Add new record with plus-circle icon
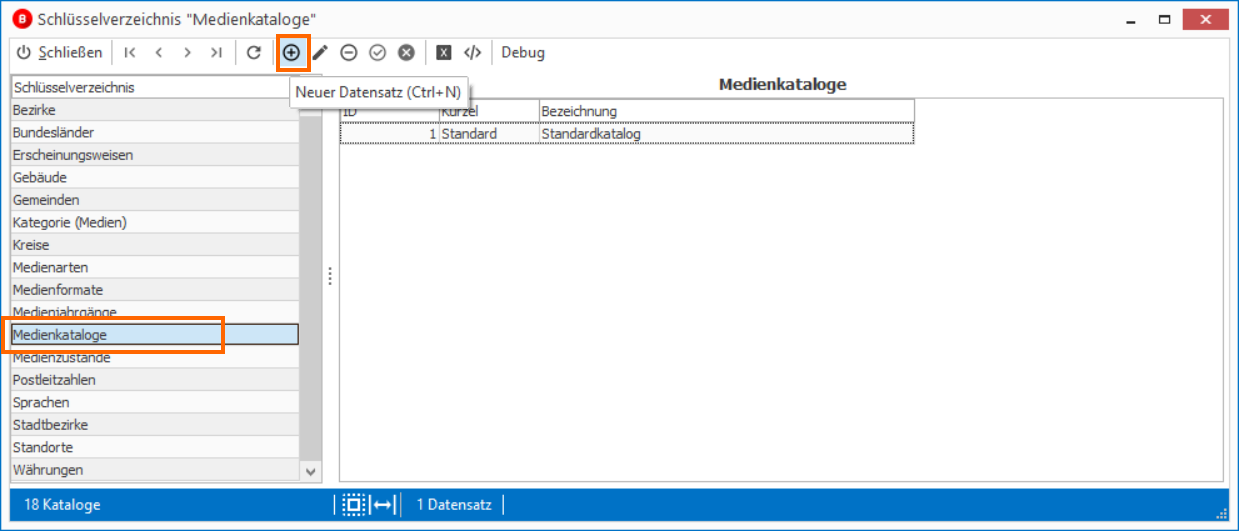The image size is (1239, 531). click(291, 52)
